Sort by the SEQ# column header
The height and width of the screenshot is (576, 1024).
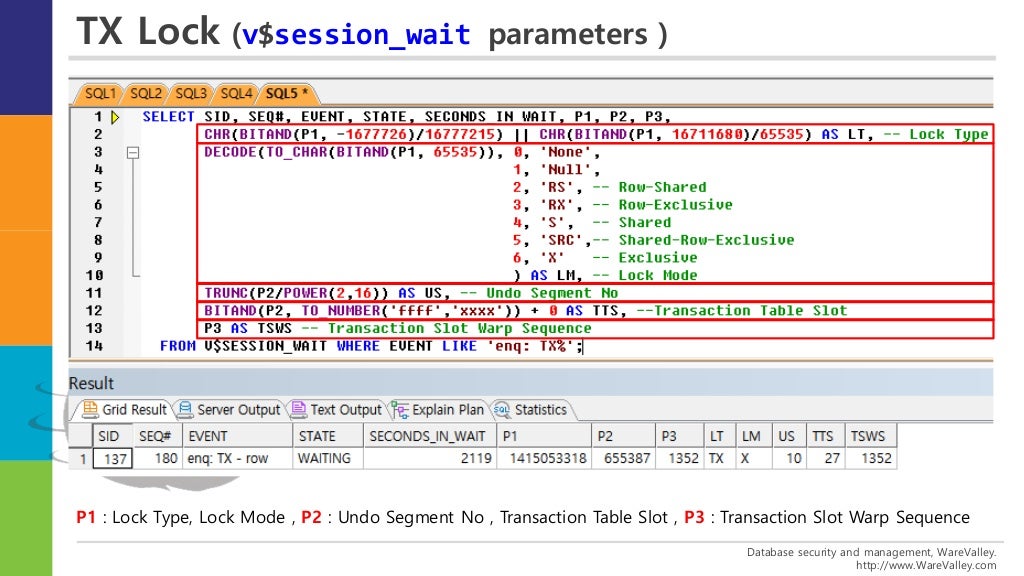point(156,436)
